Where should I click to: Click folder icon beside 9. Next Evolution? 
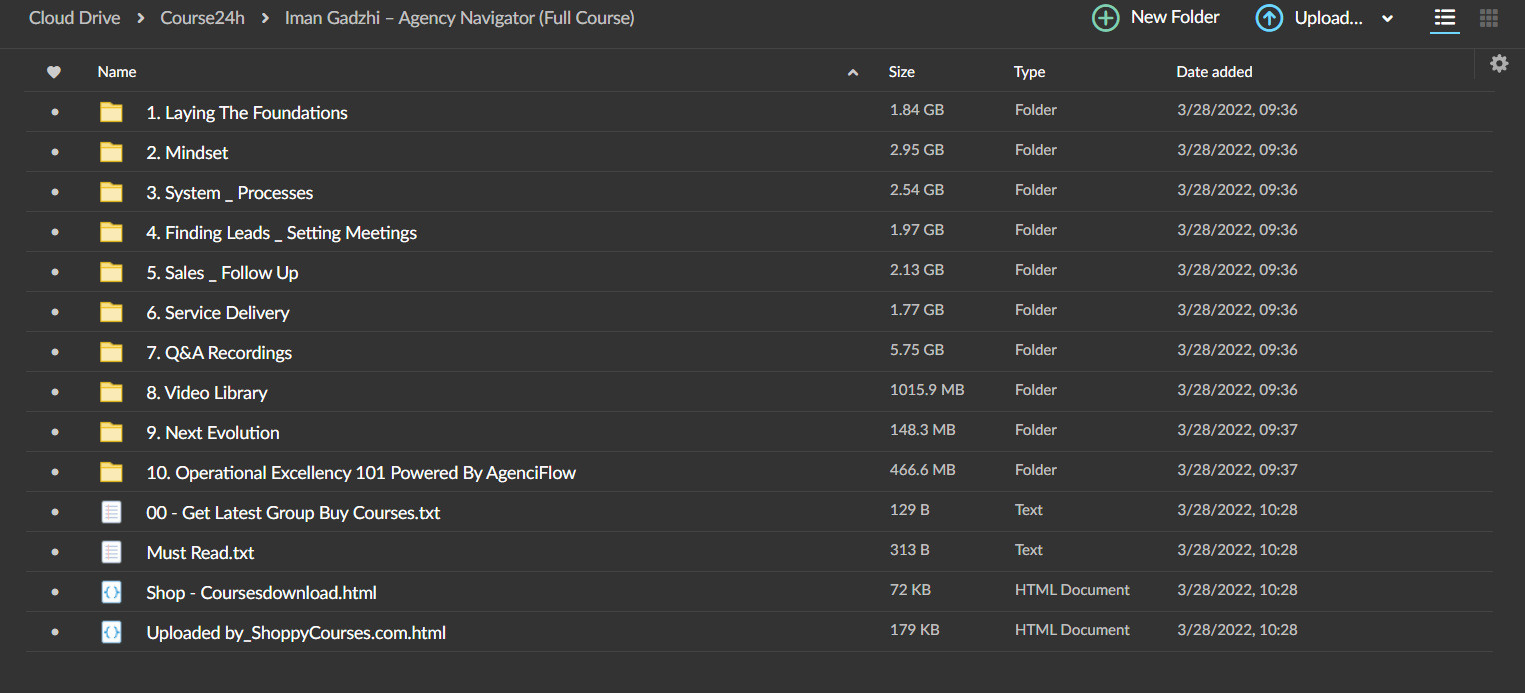point(111,432)
